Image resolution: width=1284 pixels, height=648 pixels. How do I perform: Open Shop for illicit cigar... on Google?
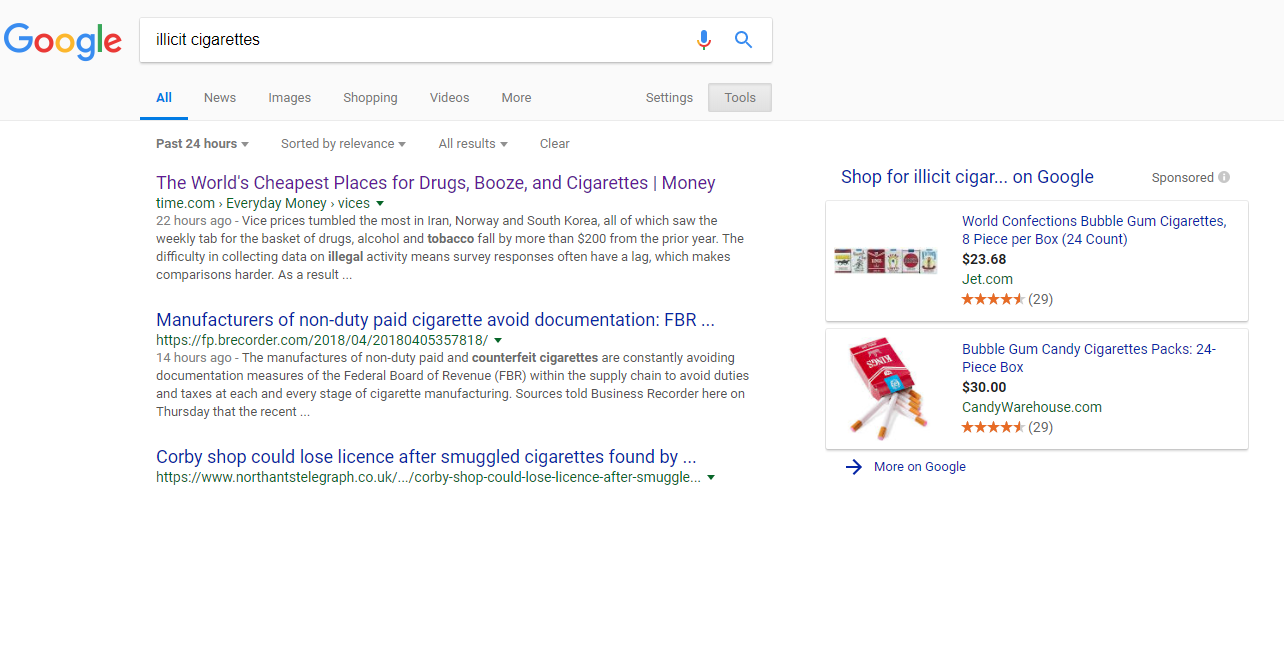point(967,177)
